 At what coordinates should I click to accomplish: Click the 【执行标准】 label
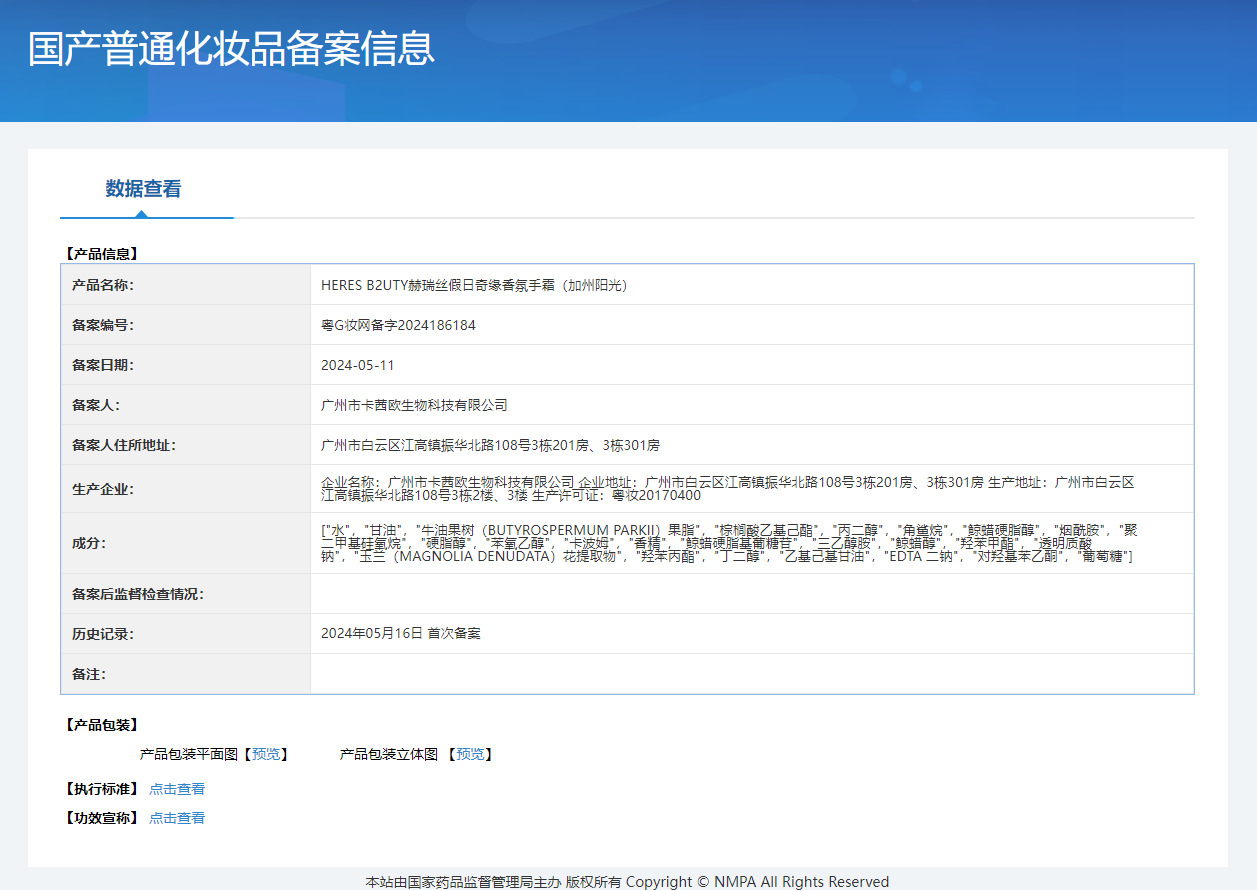pos(100,789)
